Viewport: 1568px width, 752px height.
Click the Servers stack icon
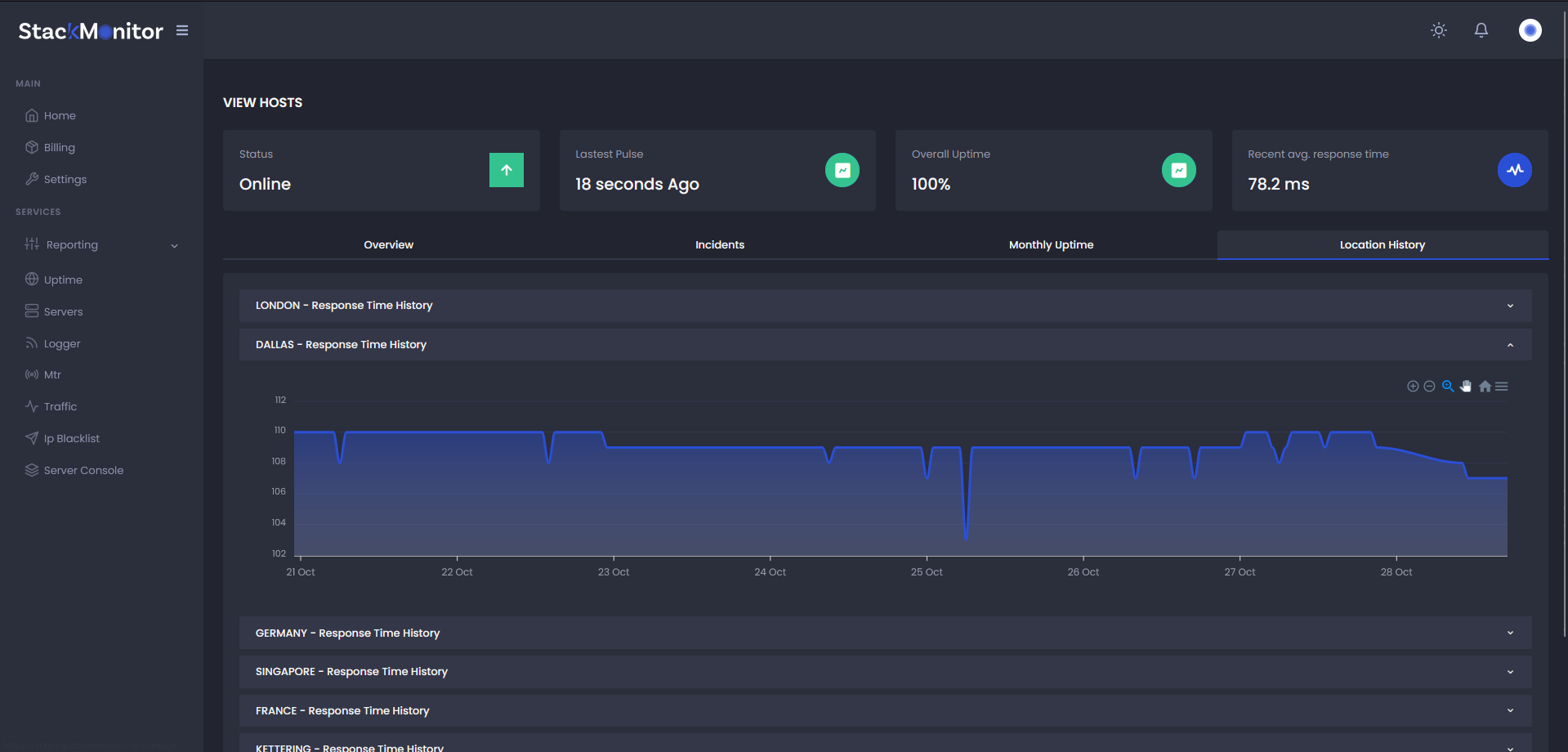pos(32,311)
